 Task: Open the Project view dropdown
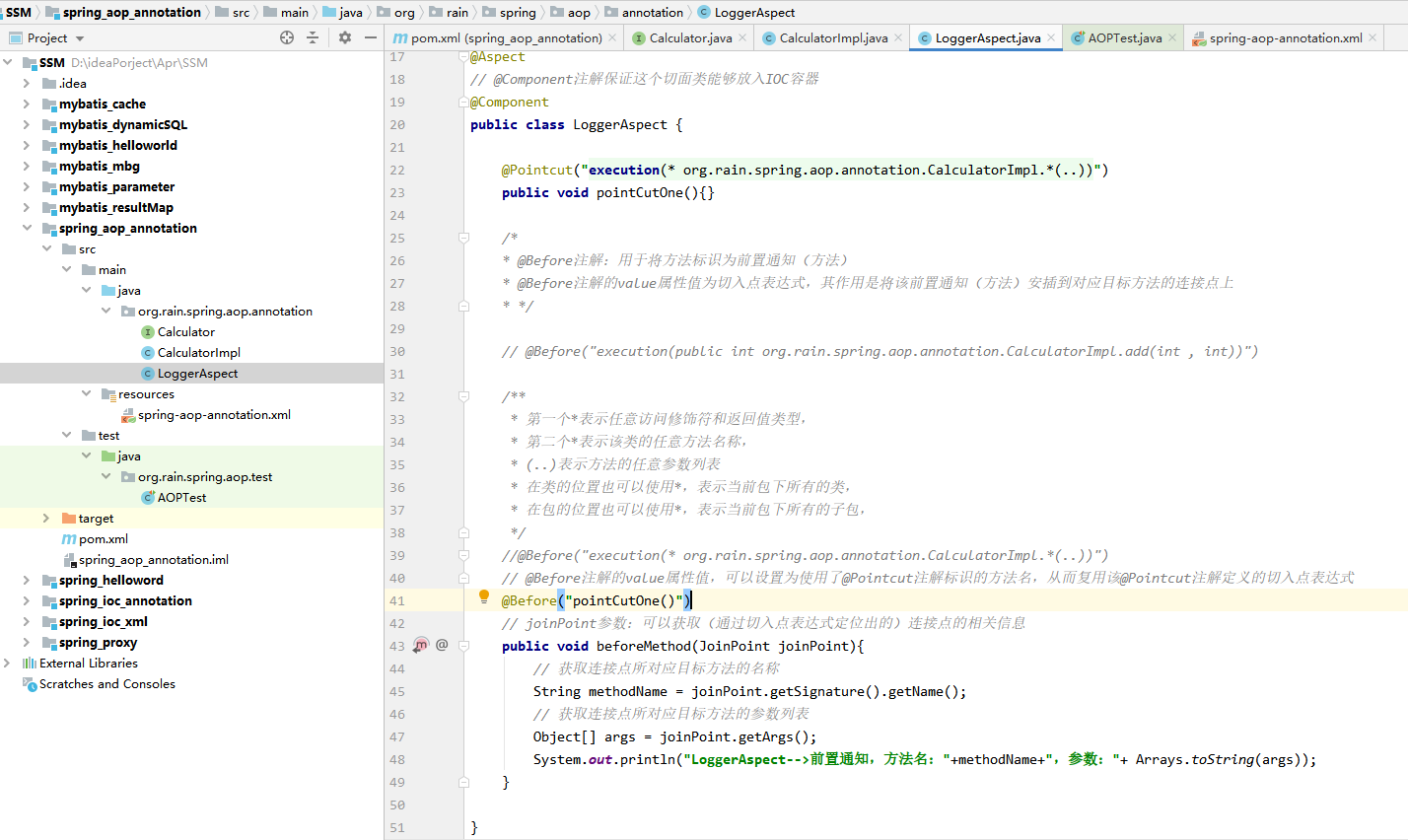pos(80,38)
